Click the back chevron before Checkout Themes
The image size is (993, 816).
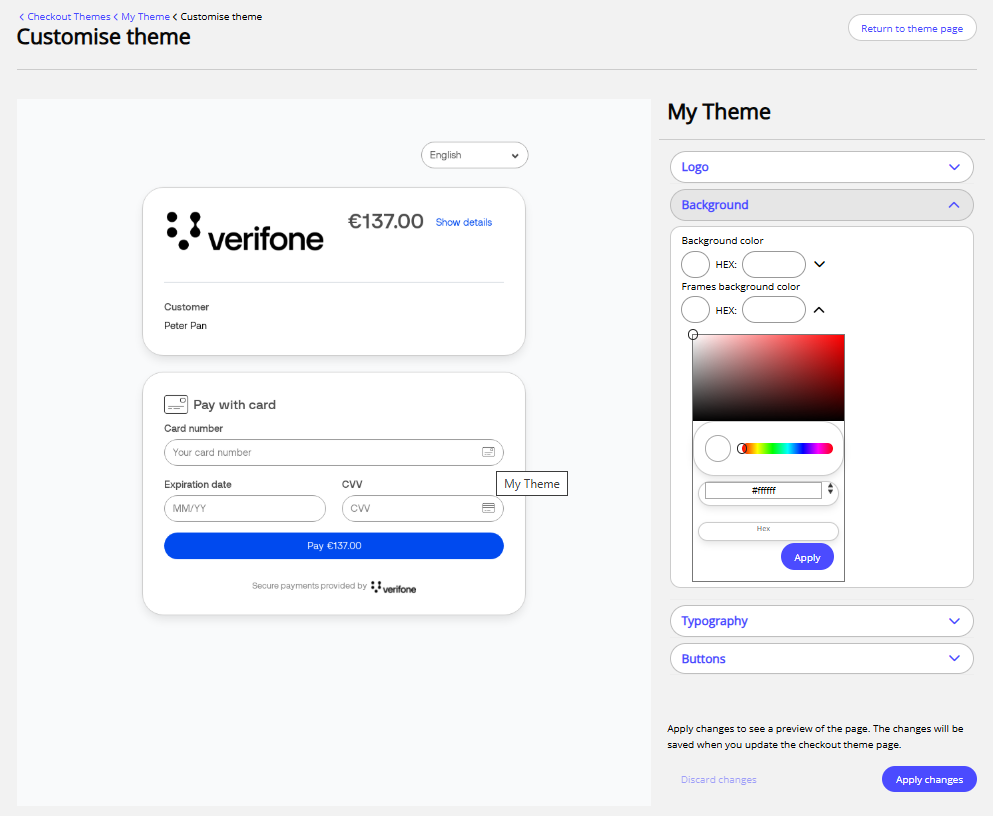[22, 17]
